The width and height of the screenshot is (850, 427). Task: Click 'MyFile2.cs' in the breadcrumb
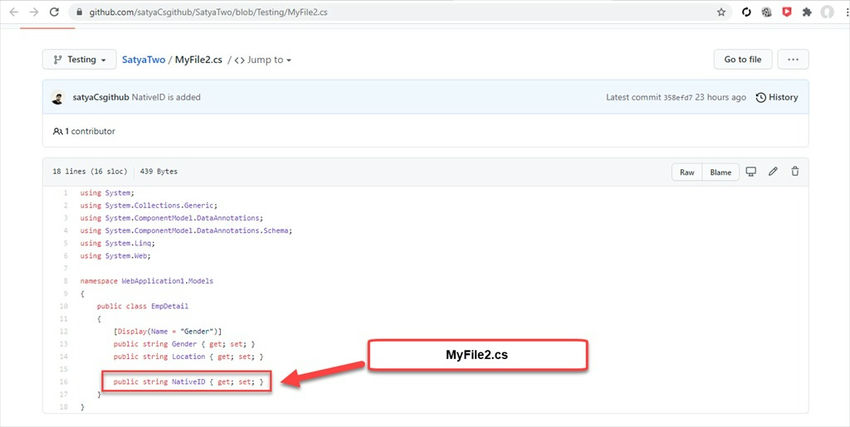click(198, 60)
